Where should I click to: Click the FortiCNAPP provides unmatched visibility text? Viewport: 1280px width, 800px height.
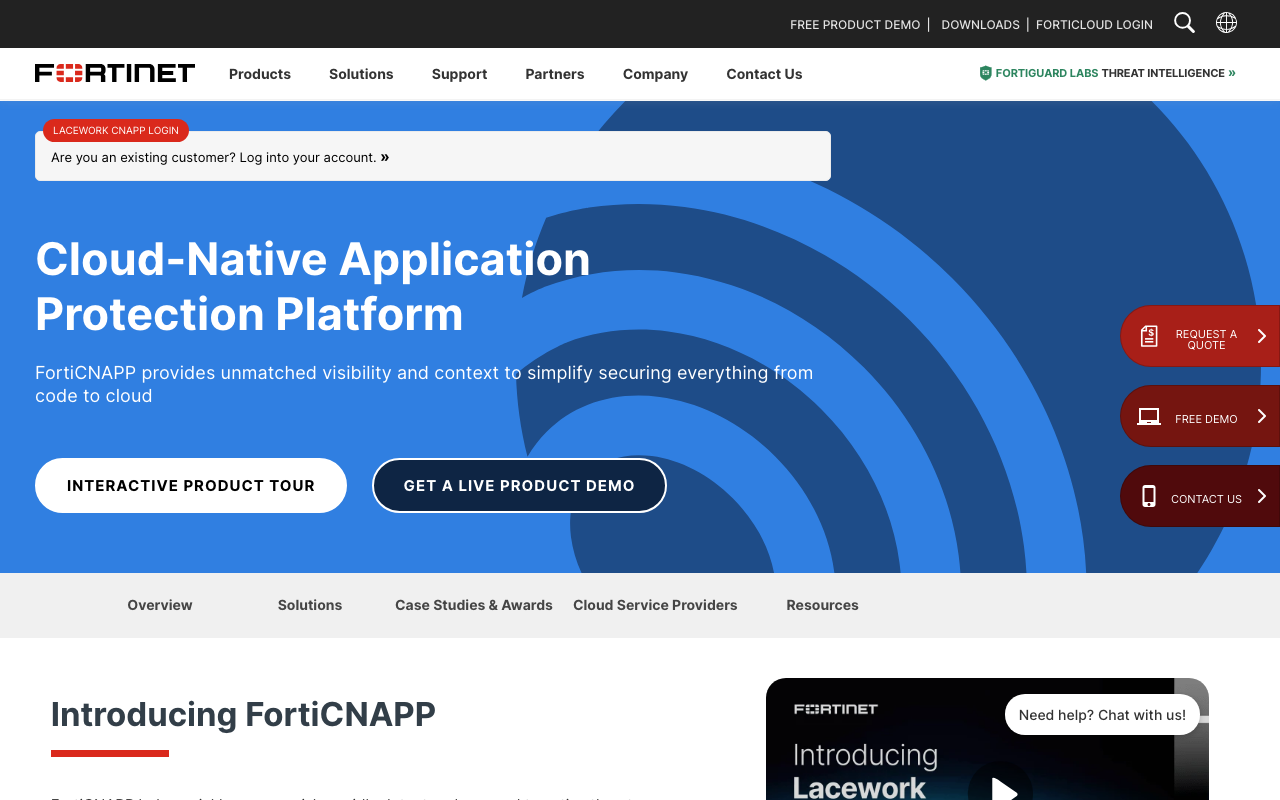[424, 384]
